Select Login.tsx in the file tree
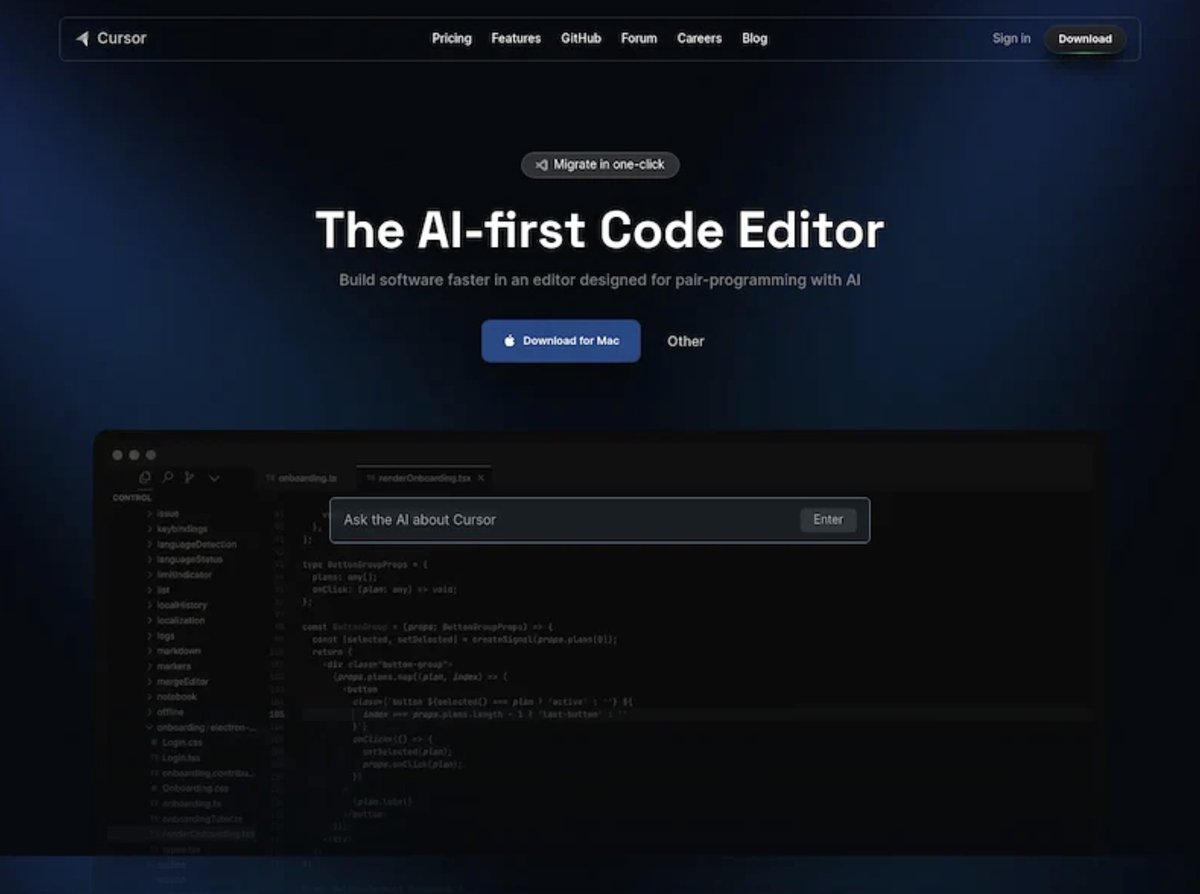Image resolution: width=1200 pixels, height=894 pixels. click(x=174, y=757)
